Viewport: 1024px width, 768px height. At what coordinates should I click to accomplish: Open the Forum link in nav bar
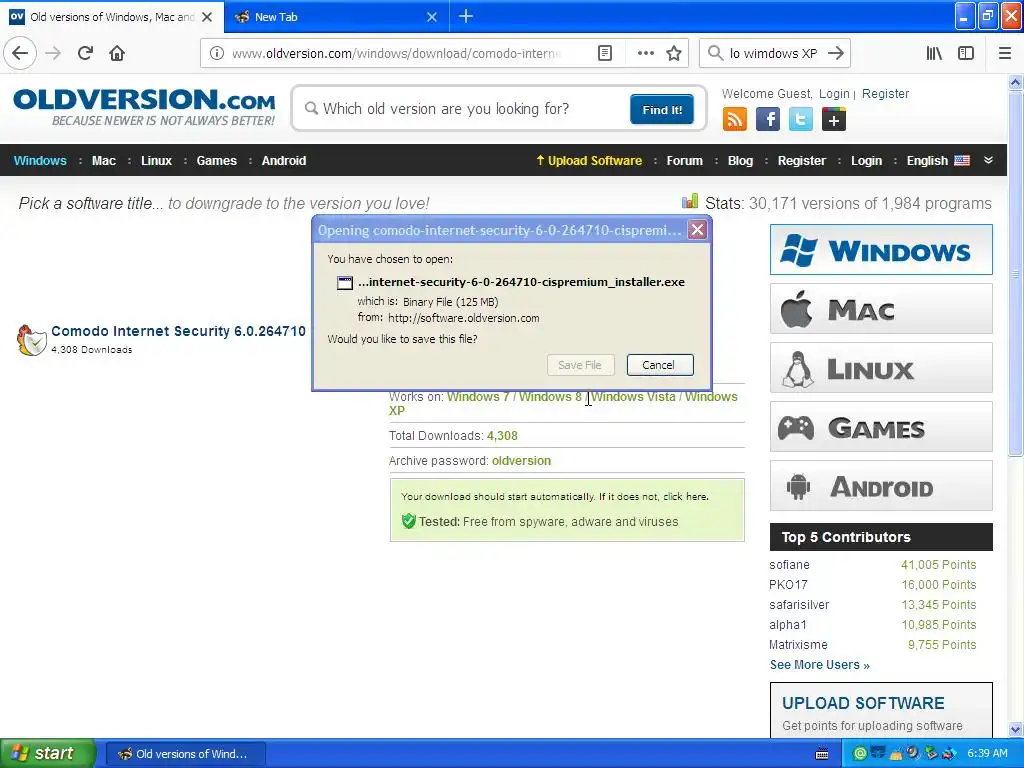point(684,161)
